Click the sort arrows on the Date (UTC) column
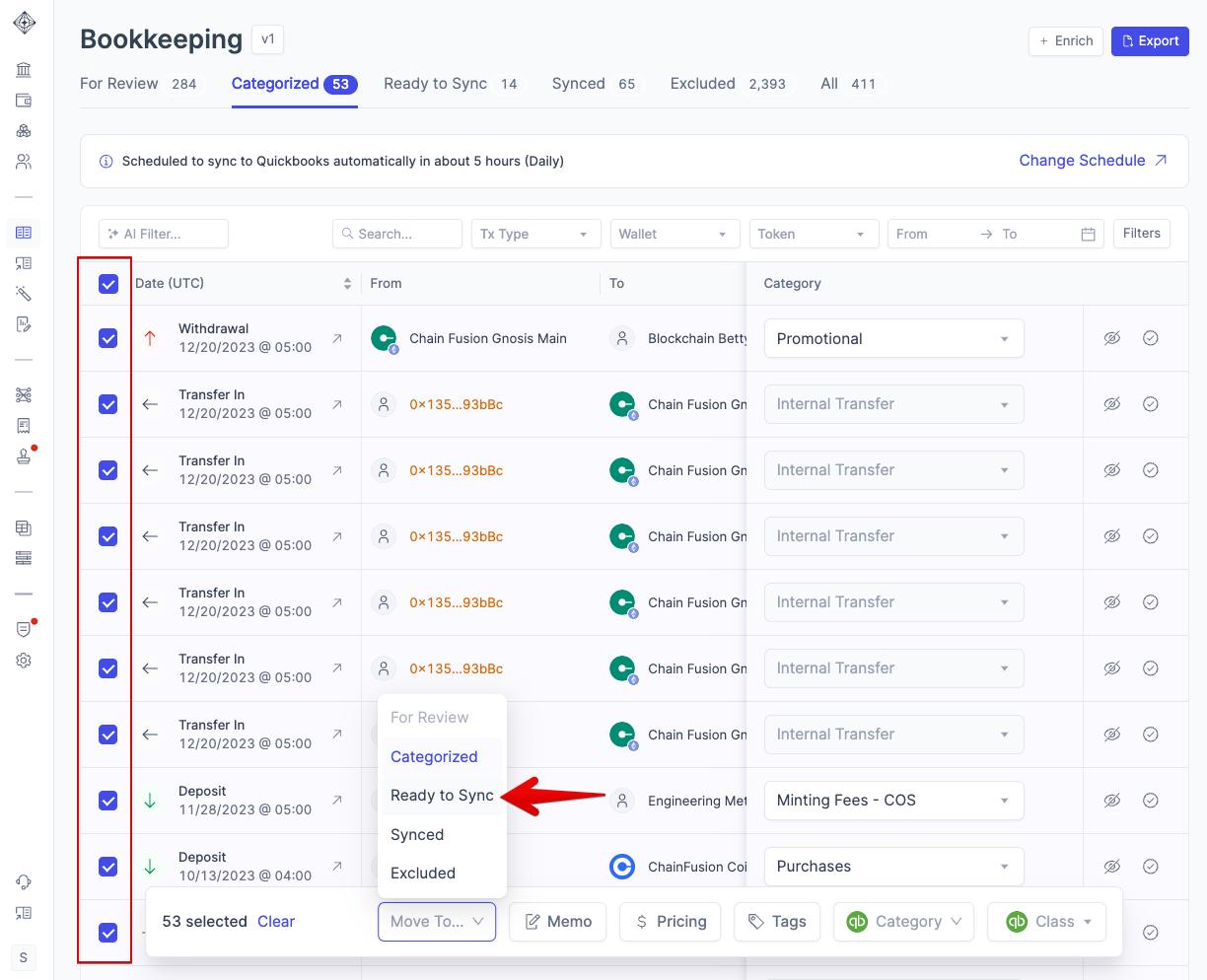 click(x=347, y=284)
